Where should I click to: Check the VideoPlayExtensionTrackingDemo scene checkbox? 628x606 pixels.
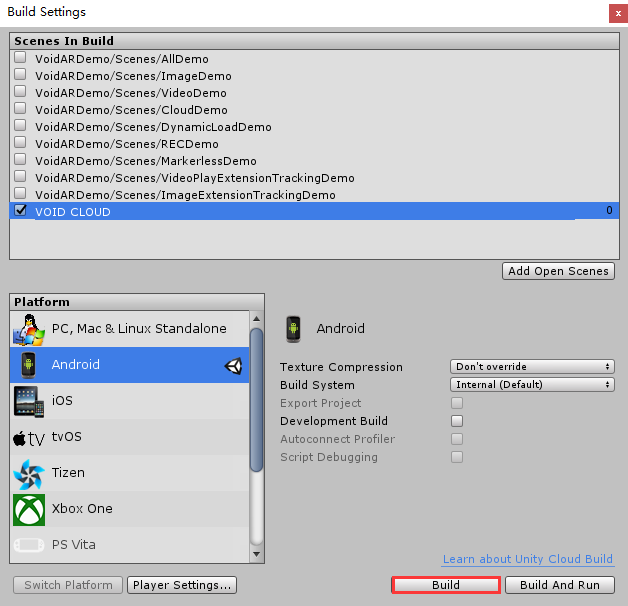20,176
